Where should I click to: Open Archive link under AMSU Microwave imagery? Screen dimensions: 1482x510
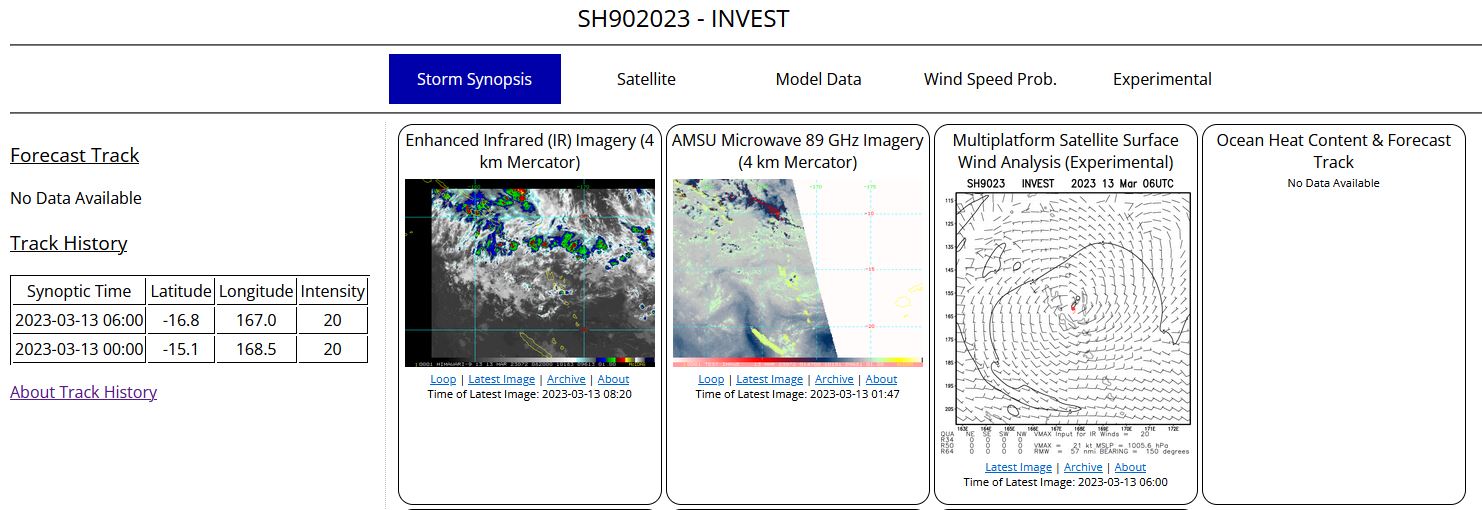[x=834, y=379]
